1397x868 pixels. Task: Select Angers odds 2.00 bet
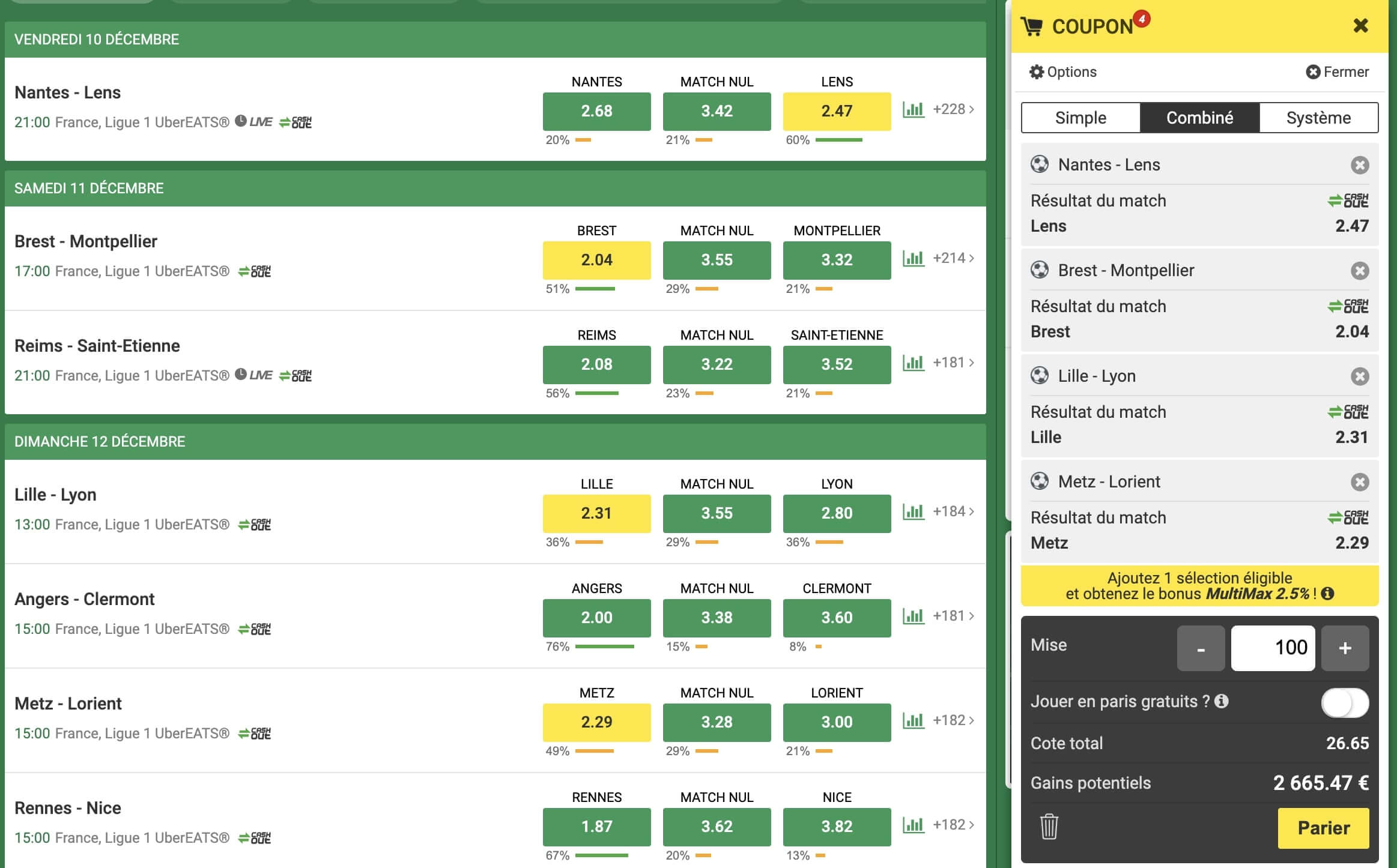tap(596, 618)
